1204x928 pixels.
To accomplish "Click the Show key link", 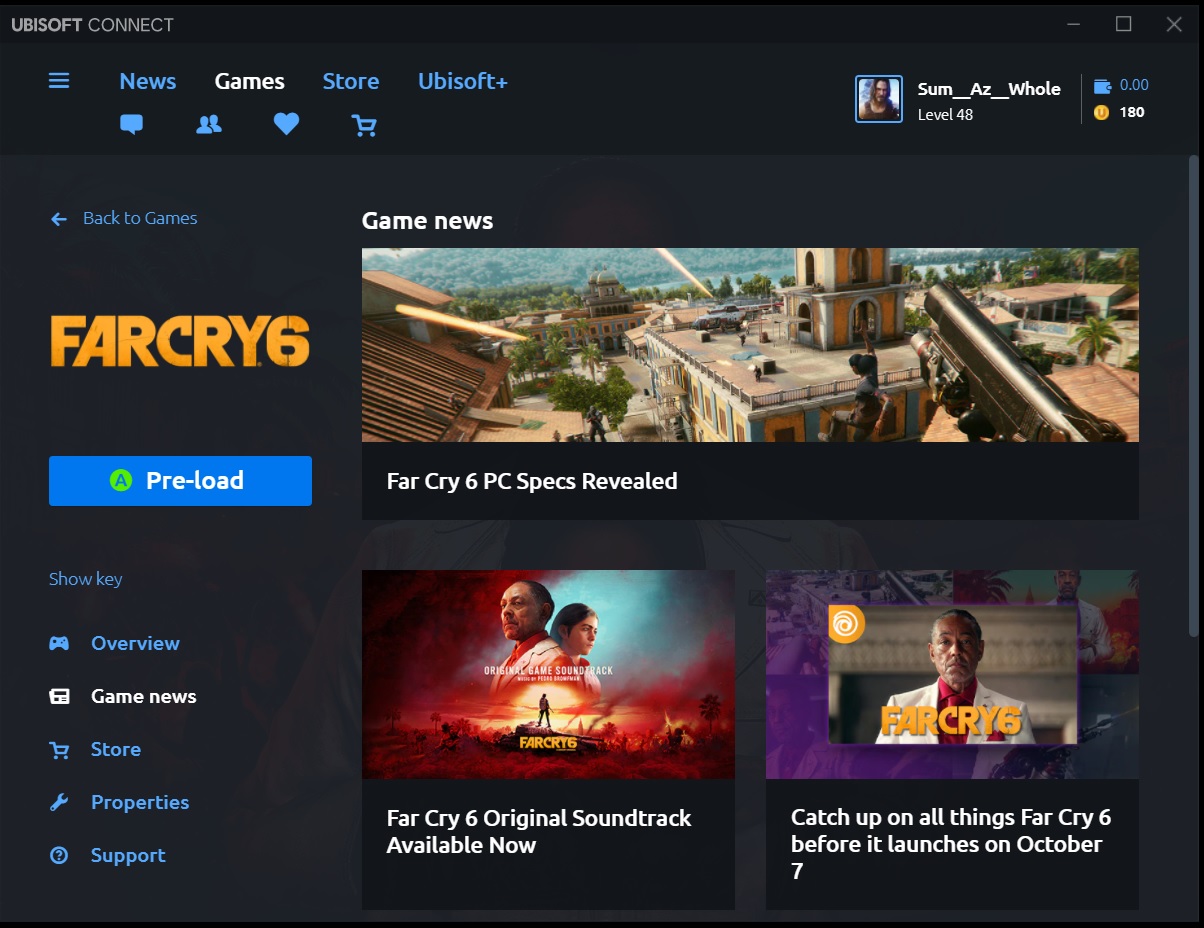I will coord(86,579).
